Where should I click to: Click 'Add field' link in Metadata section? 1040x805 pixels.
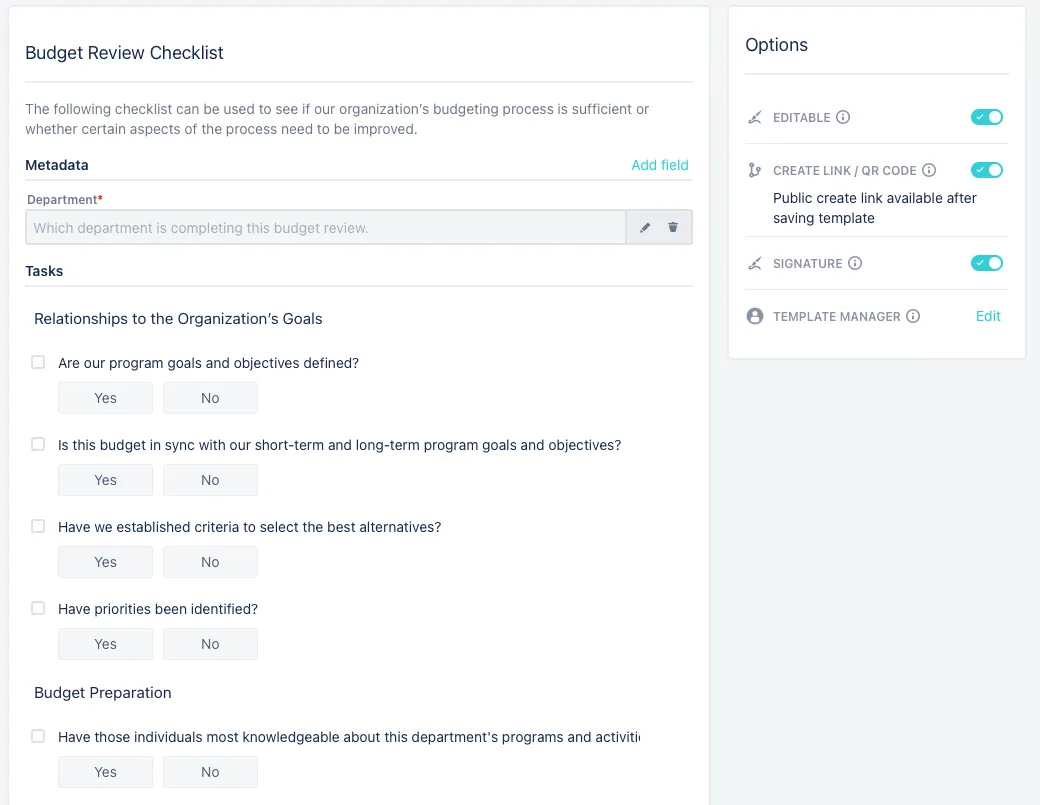(x=660, y=165)
